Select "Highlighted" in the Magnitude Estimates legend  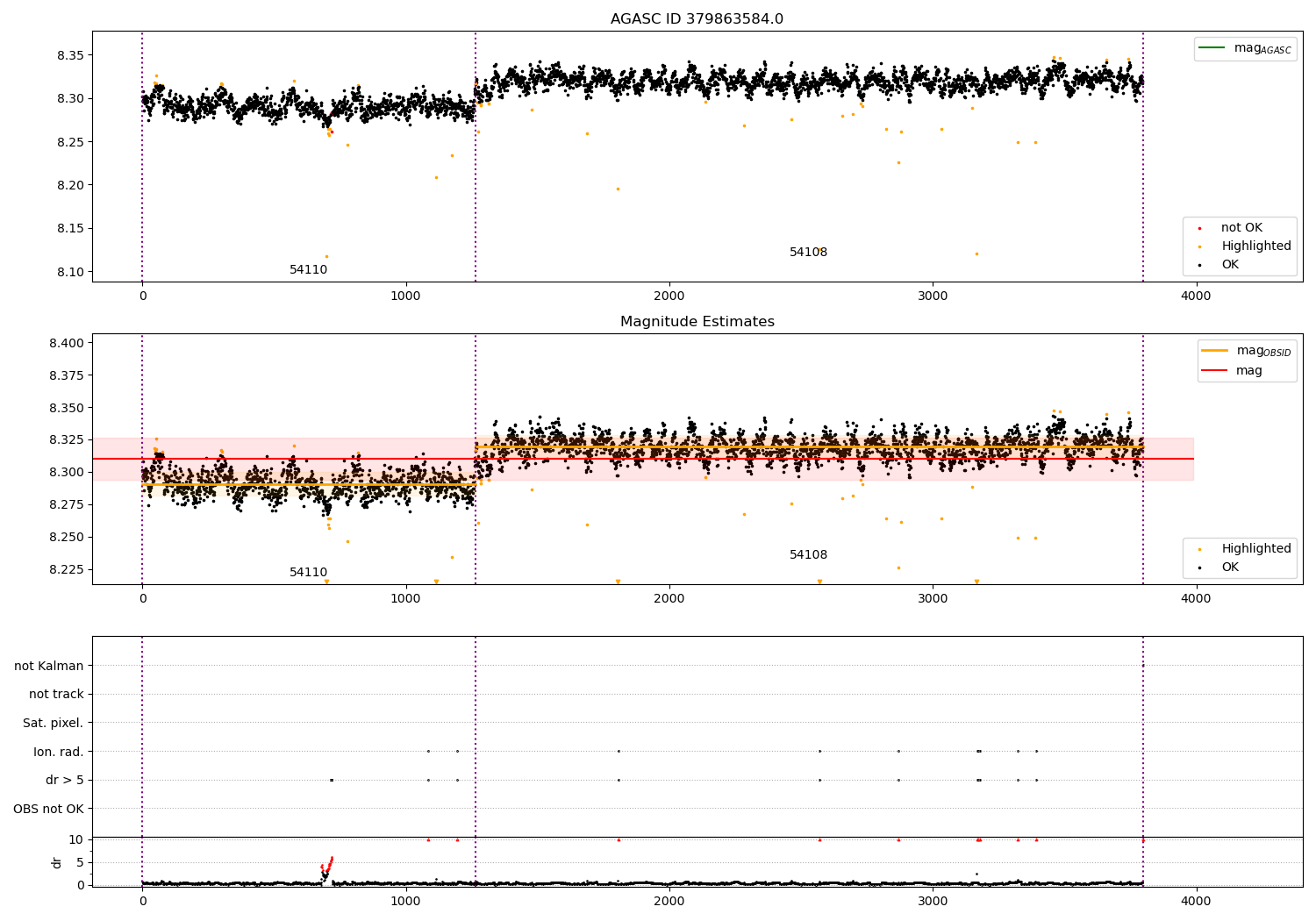1255,549
